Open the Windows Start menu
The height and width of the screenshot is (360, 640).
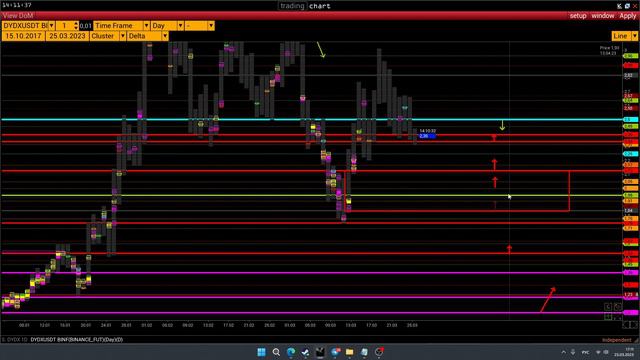(x=261, y=351)
